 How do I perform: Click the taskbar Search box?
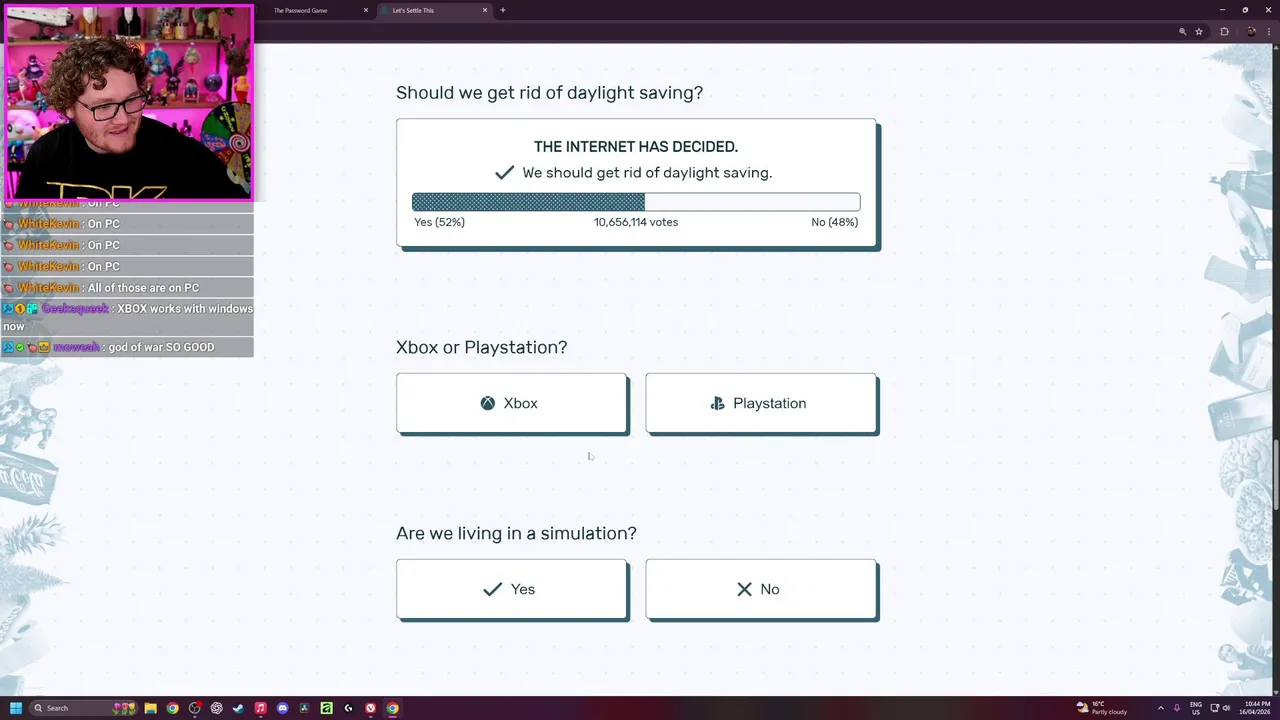point(82,708)
